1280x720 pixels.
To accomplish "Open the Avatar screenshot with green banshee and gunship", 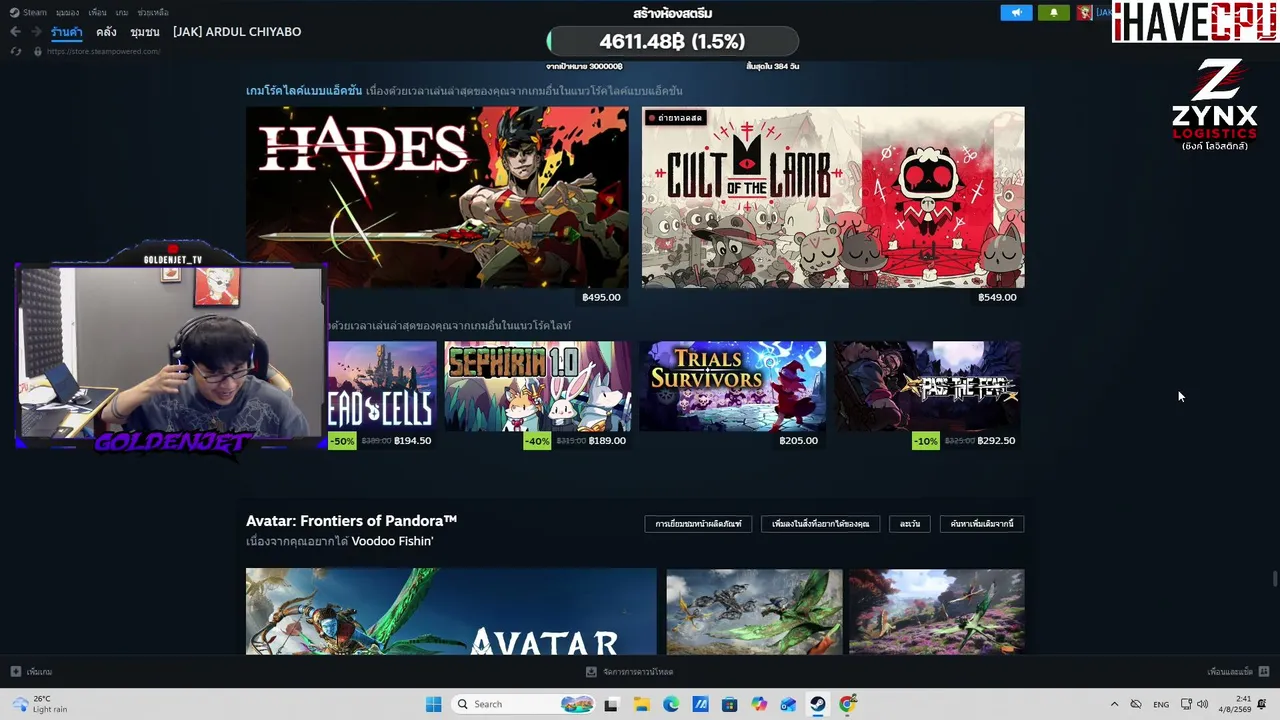I will tap(754, 611).
